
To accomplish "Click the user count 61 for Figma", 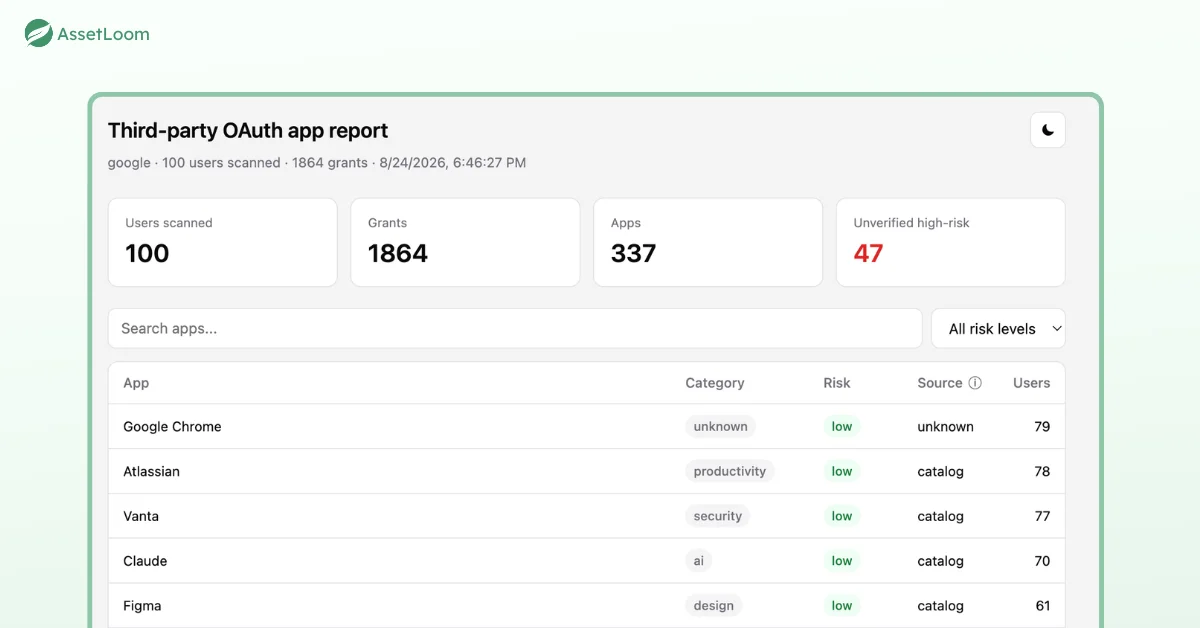I will click(x=1043, y=606).
